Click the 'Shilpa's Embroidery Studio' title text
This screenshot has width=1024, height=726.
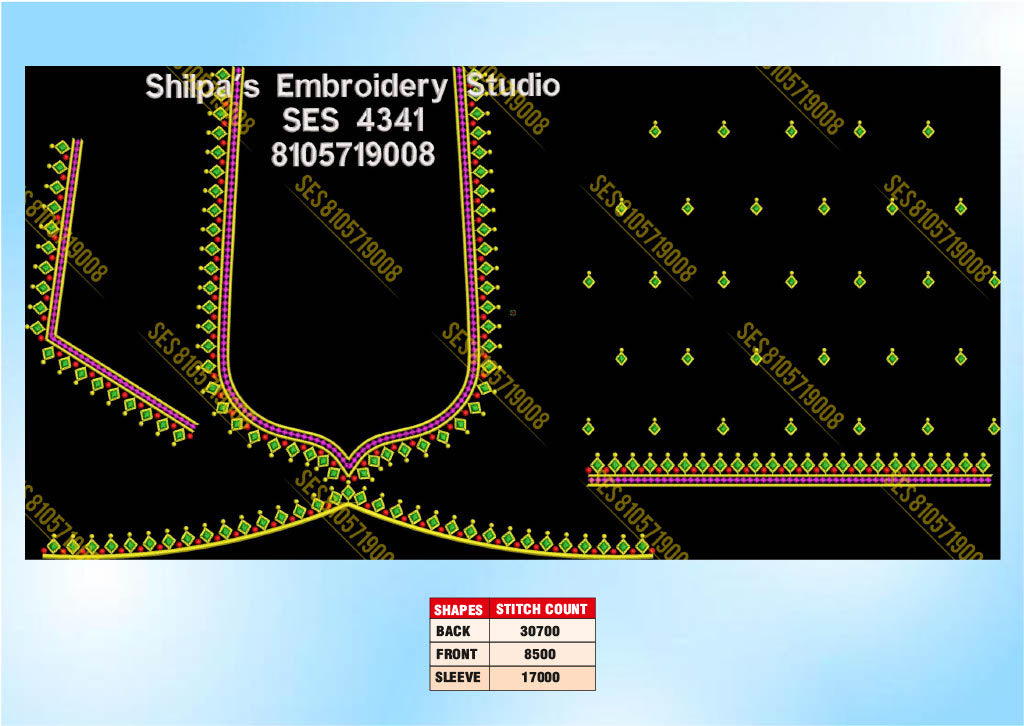(353, 86)
